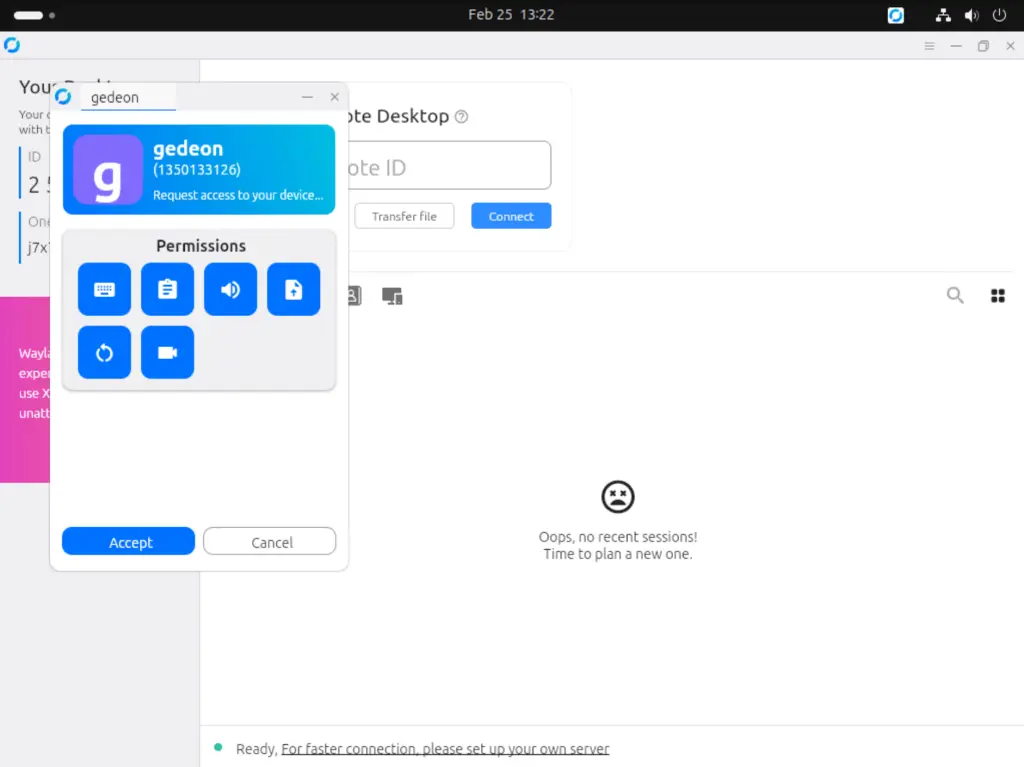Click the restart permission icon
1024x767 pixels.
[x=104, y=352]
